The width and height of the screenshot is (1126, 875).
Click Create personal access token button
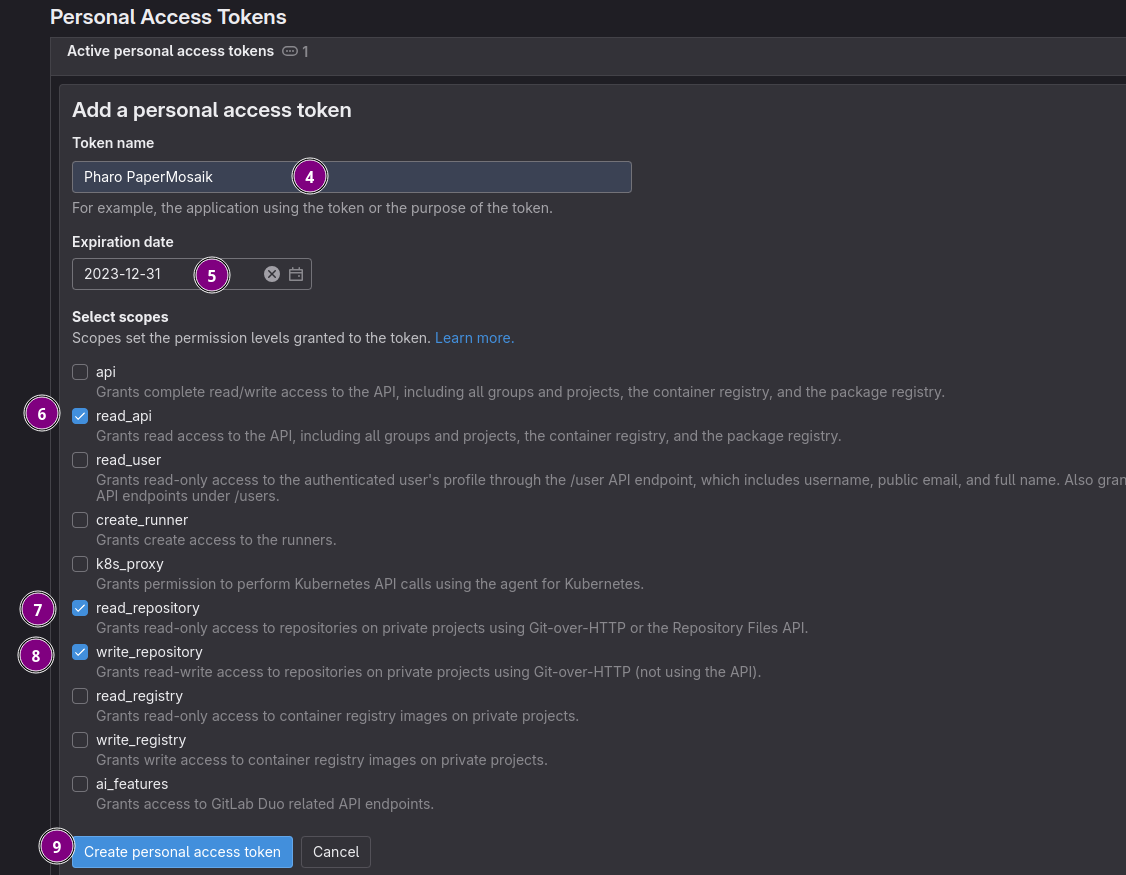[182, 852]
